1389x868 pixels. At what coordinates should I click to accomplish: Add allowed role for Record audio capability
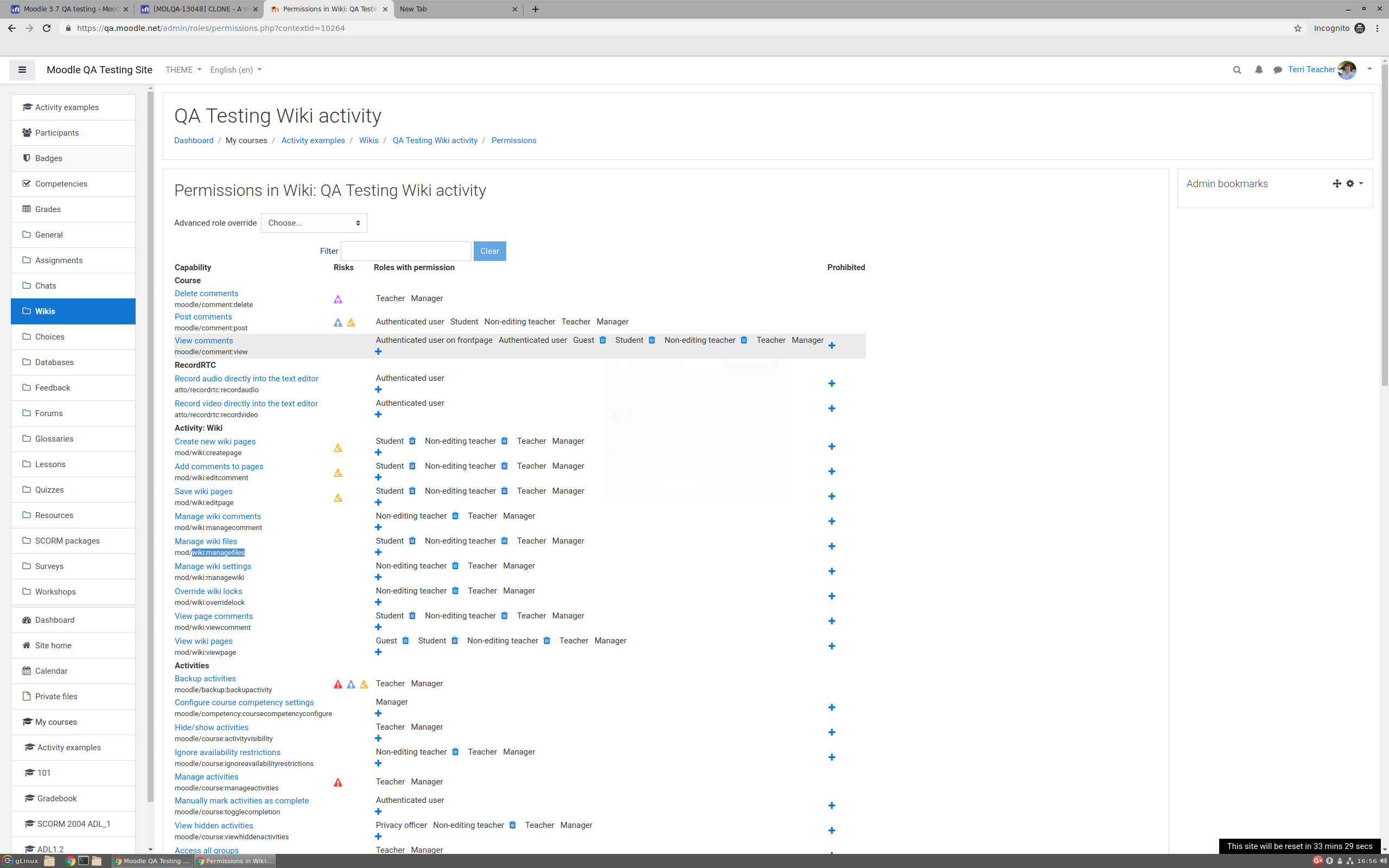pos(378,390)
